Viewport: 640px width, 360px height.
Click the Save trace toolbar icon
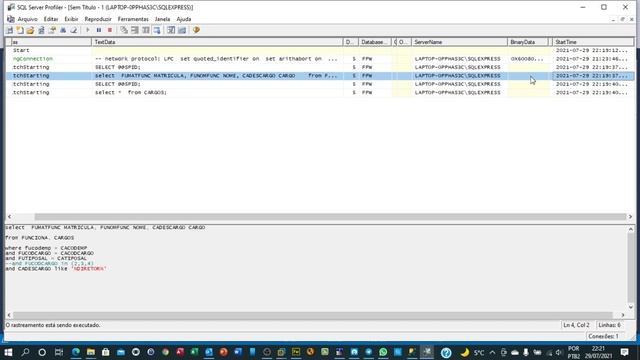41,30
